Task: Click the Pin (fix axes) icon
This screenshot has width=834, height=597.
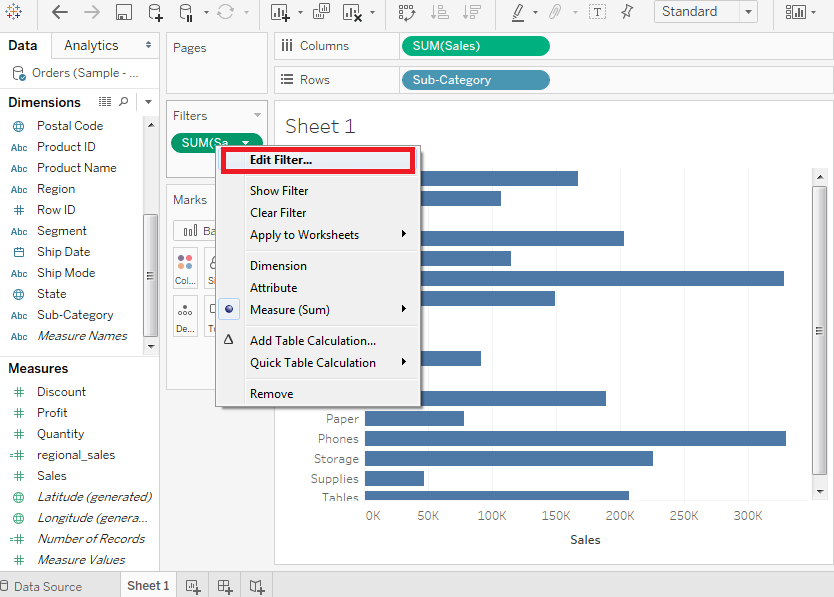Action: pyautogui.click(x=628, y=12)
